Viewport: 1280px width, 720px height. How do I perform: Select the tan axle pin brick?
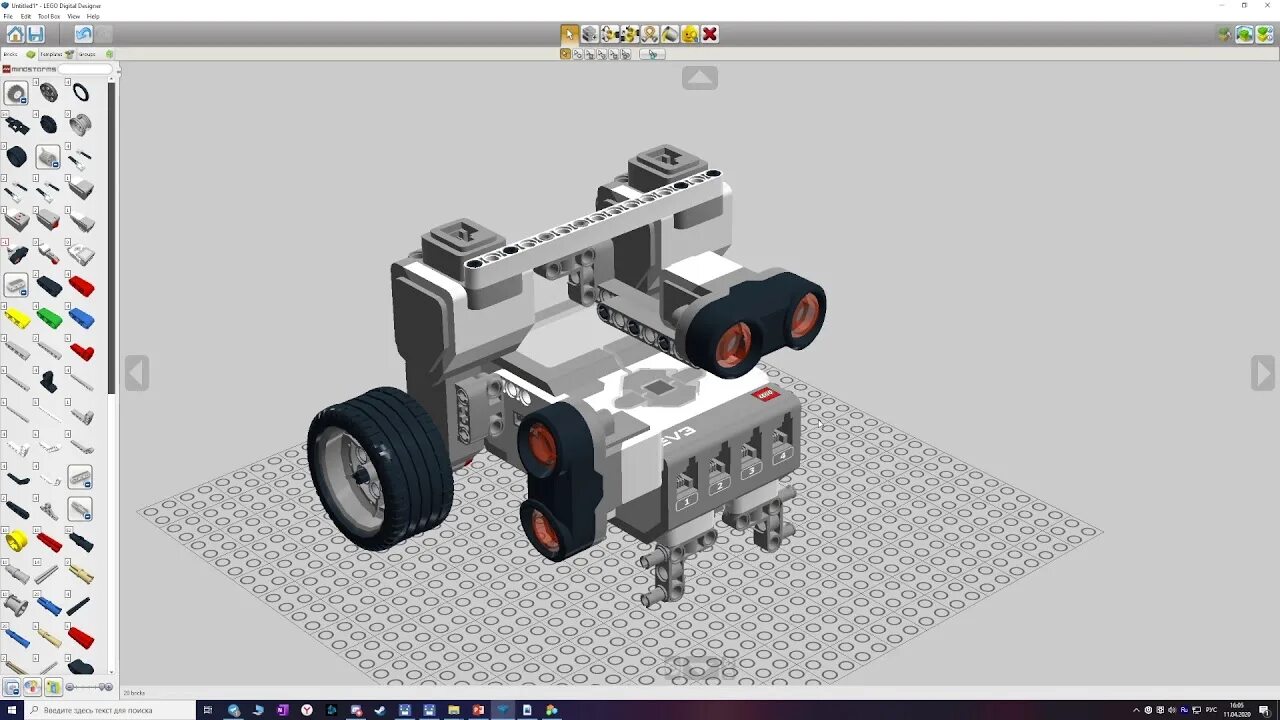pyautogui.click(x=81, y=574)
